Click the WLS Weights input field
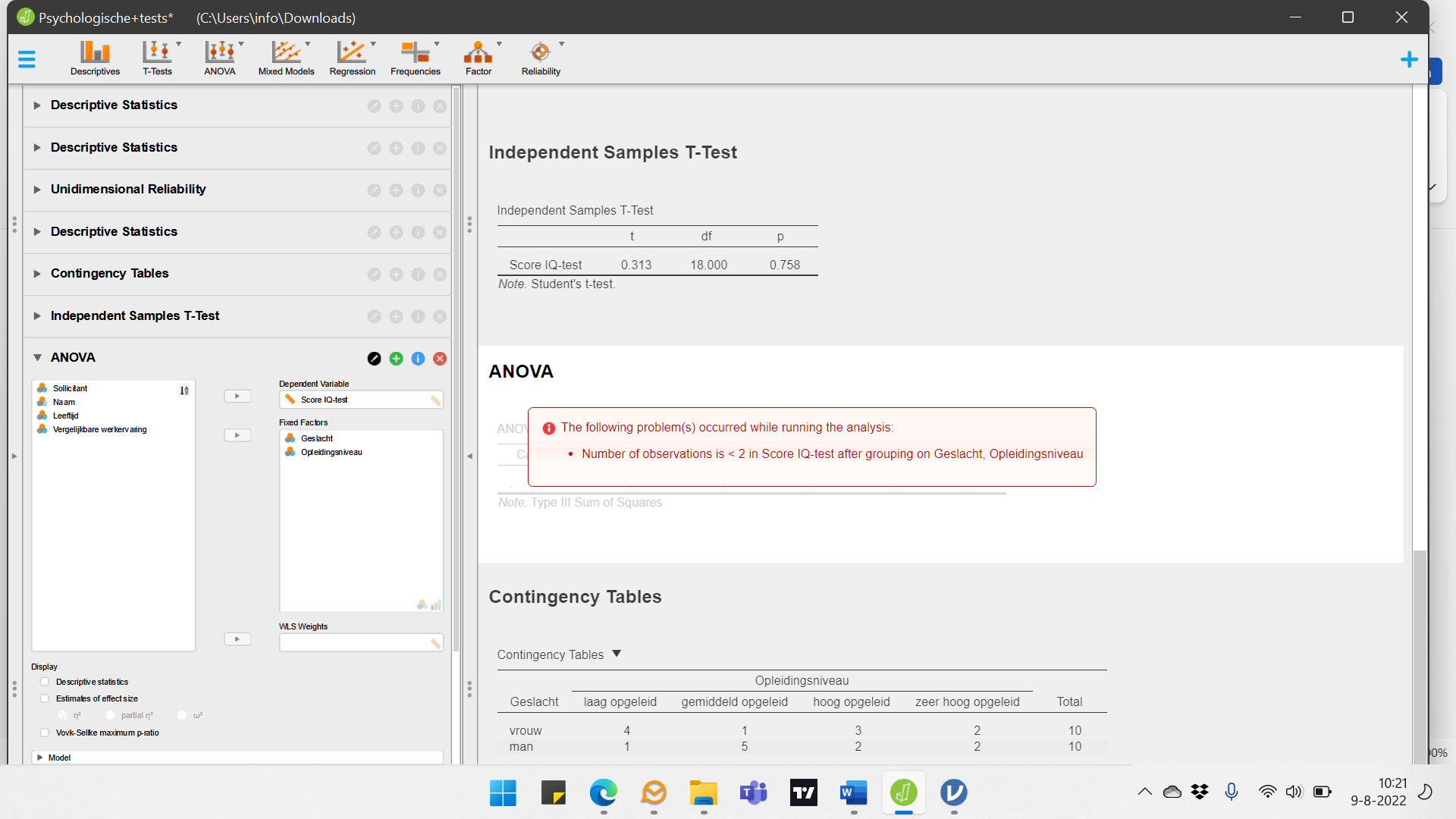 click(356, 643)
